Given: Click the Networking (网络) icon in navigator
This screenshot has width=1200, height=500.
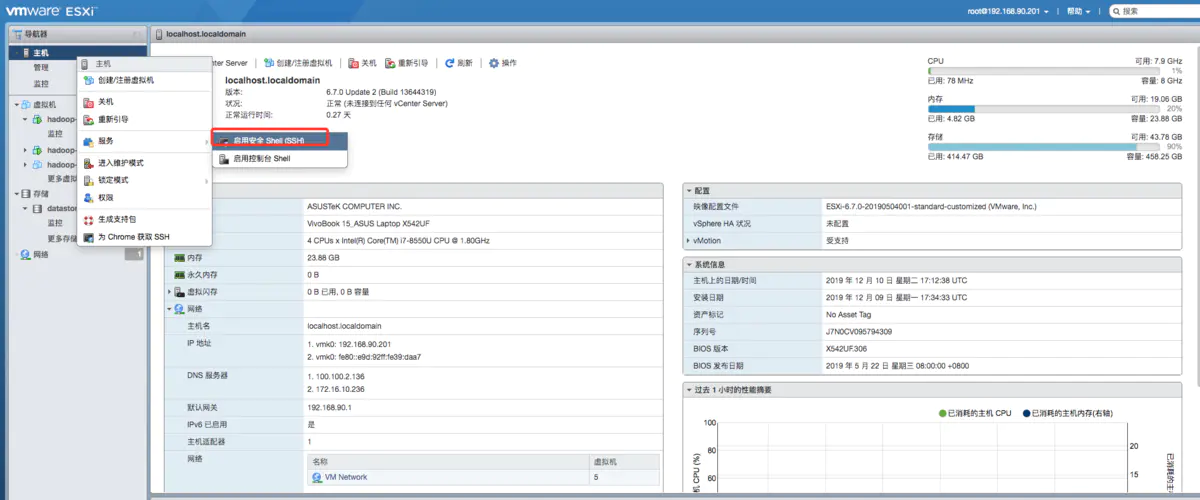Looking at the screenshot, I should [x=25, y=254].
